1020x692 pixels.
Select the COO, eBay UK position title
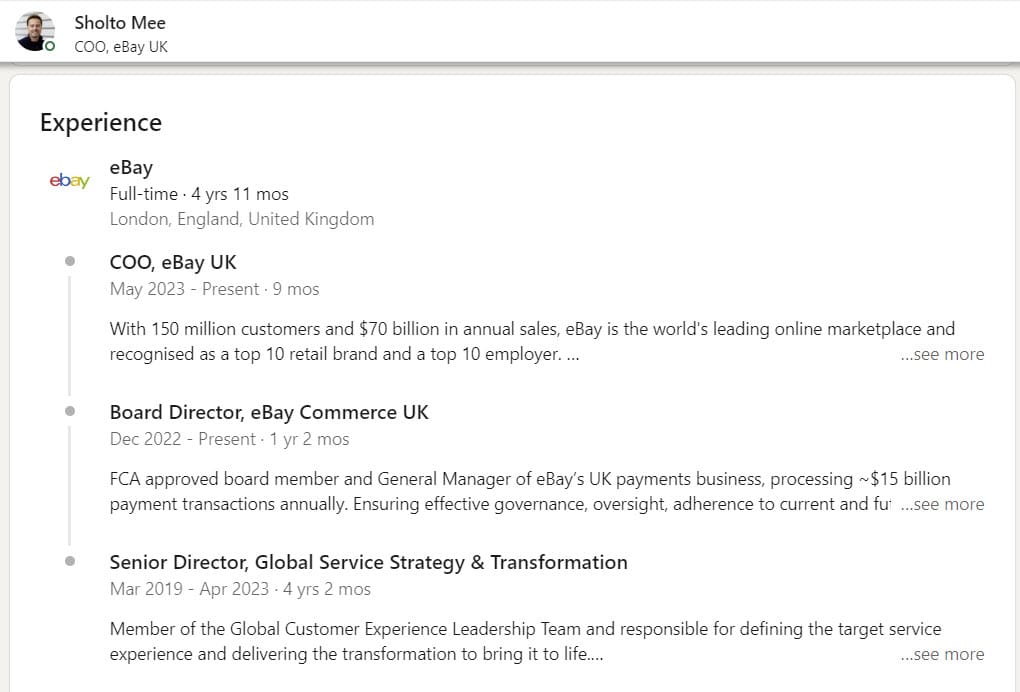[x=173, y=262]
